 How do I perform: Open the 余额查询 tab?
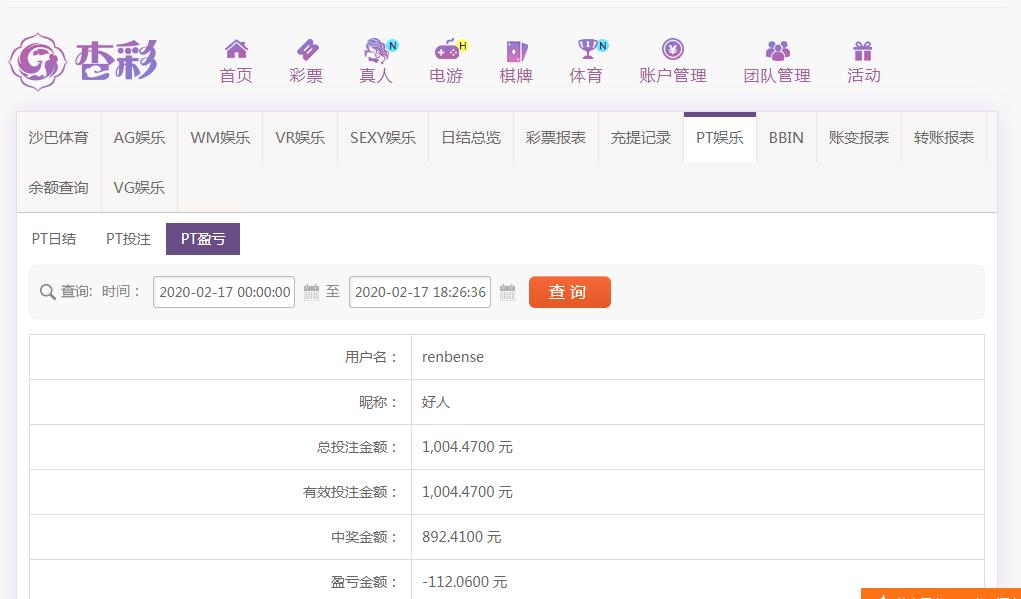tap(58, 187)
